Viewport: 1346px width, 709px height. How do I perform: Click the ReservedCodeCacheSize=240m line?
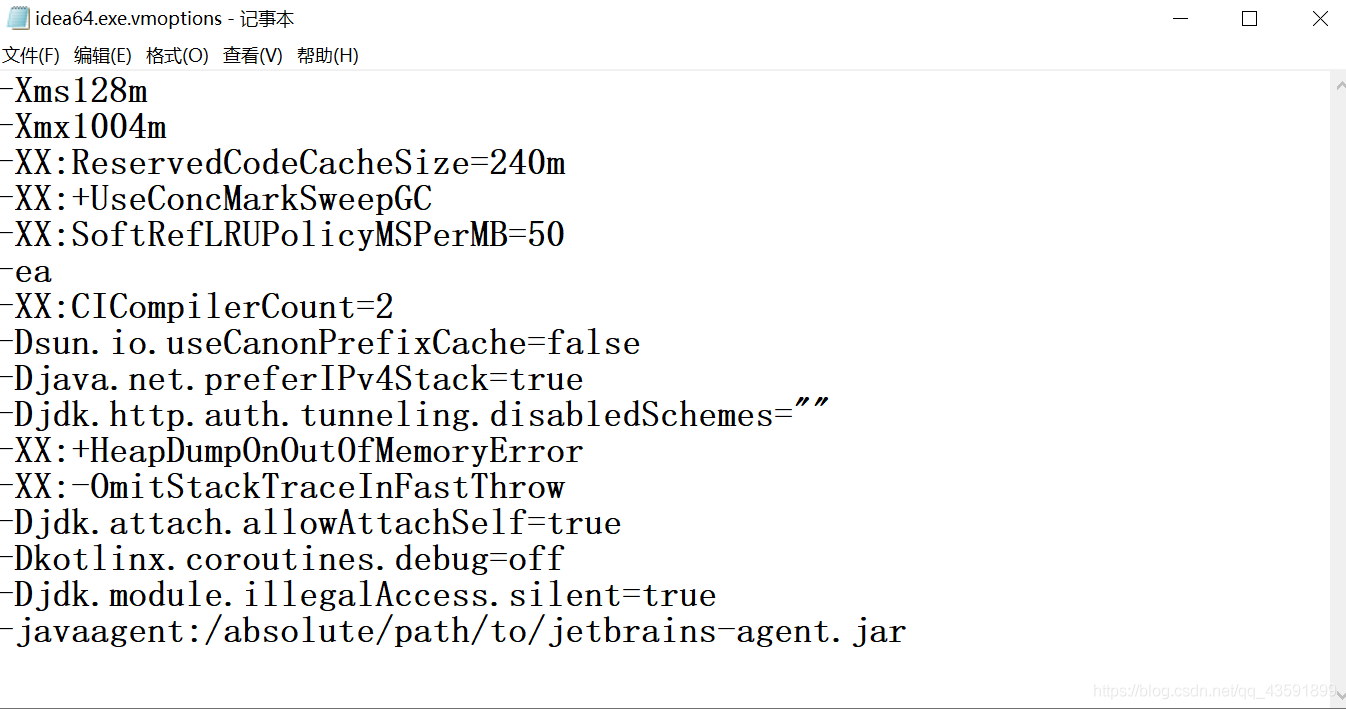(x=283, y=163)
